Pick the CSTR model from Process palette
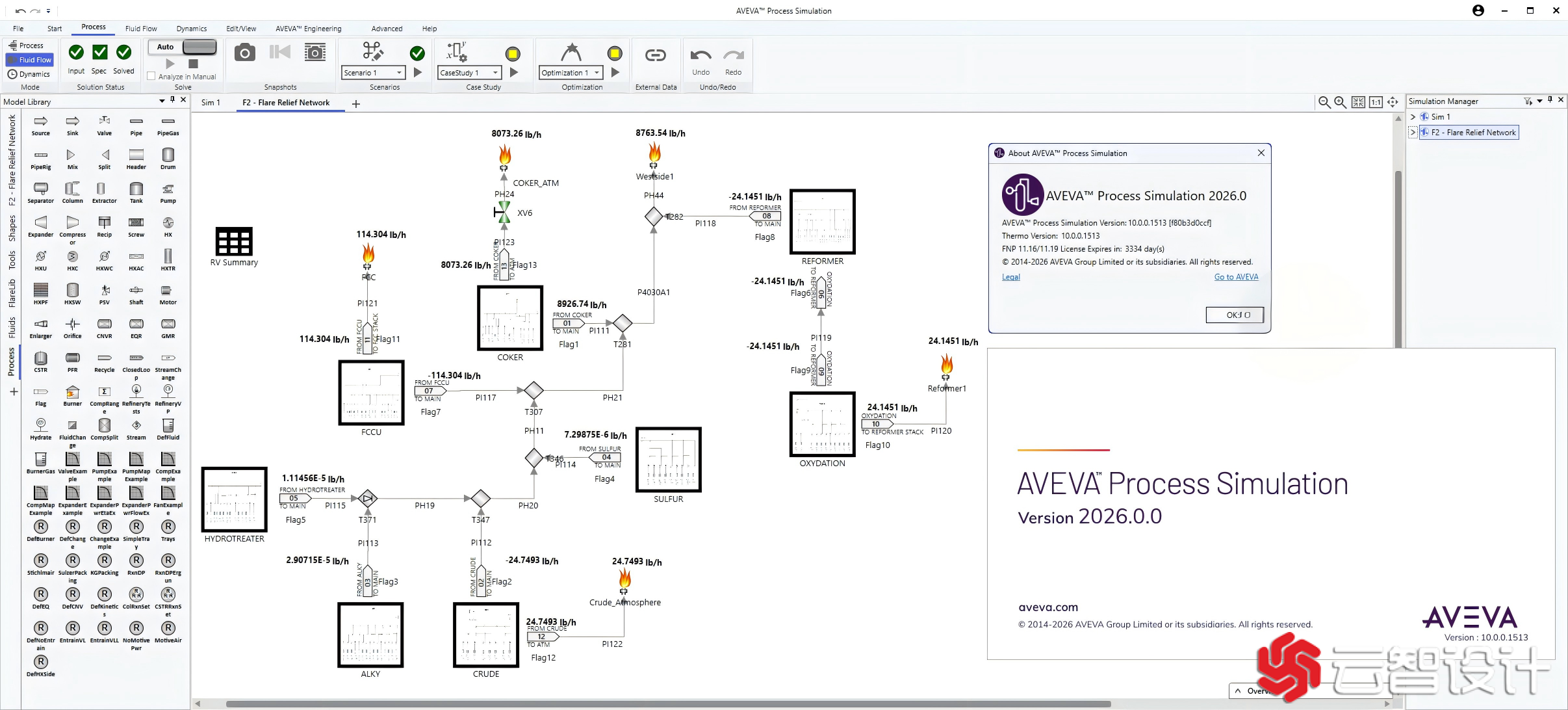The width and height of the screenshot is (1568, 710). 40,360
